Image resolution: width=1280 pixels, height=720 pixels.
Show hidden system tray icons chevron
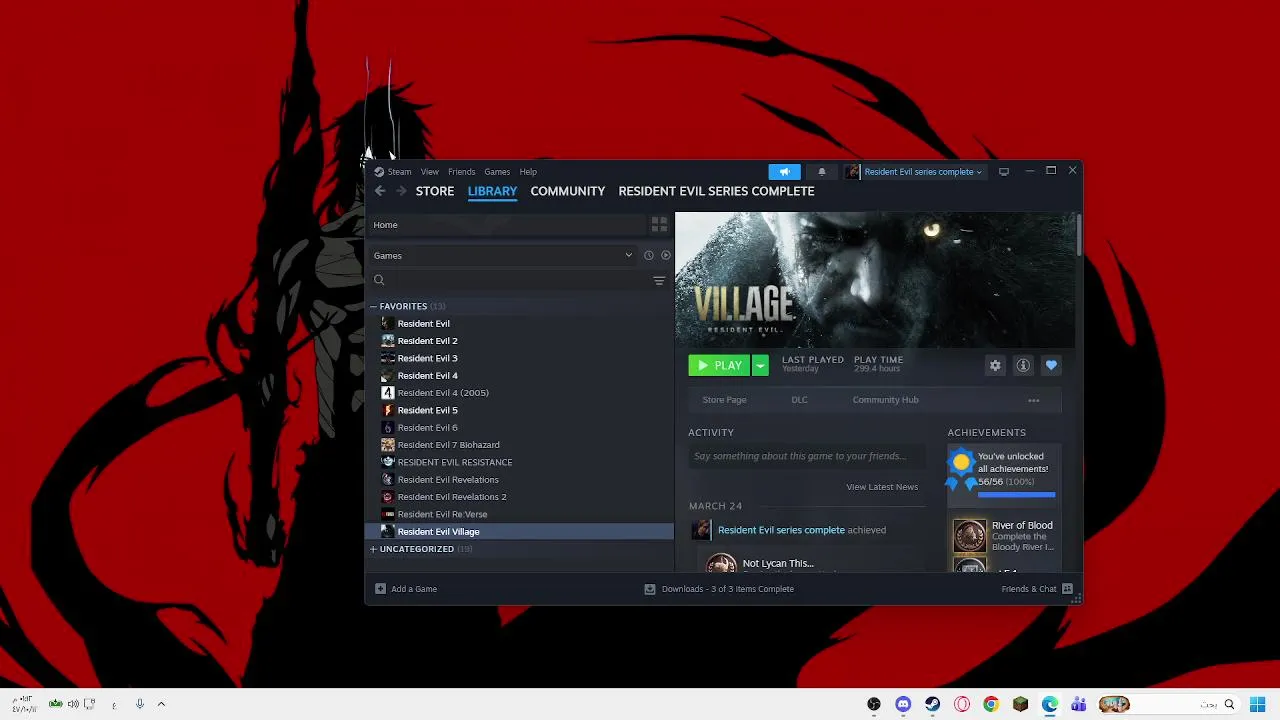(161, 704)
